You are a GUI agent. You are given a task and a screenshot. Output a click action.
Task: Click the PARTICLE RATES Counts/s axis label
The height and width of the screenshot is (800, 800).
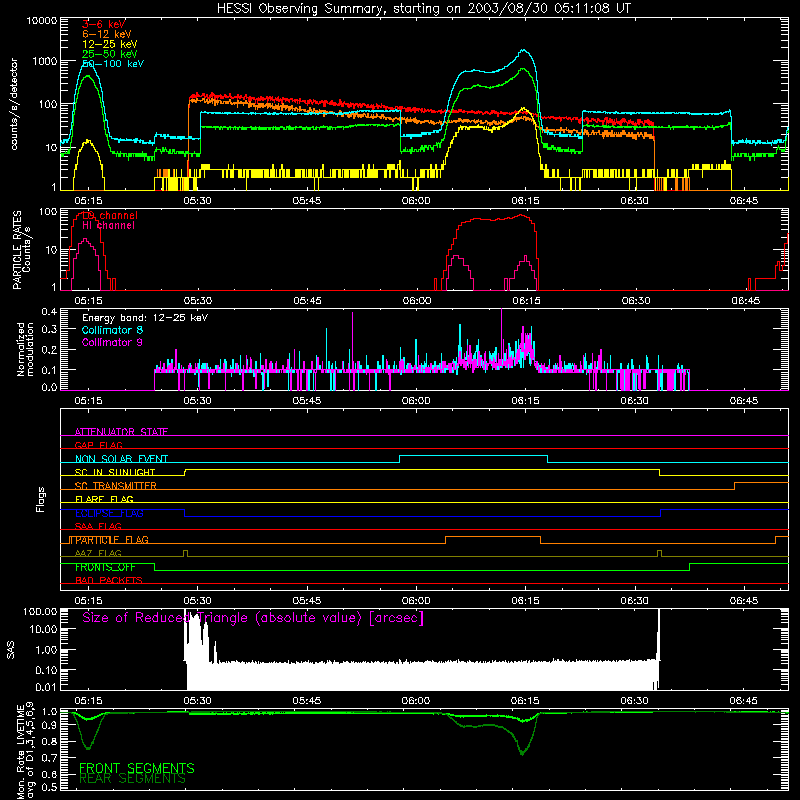21,250
